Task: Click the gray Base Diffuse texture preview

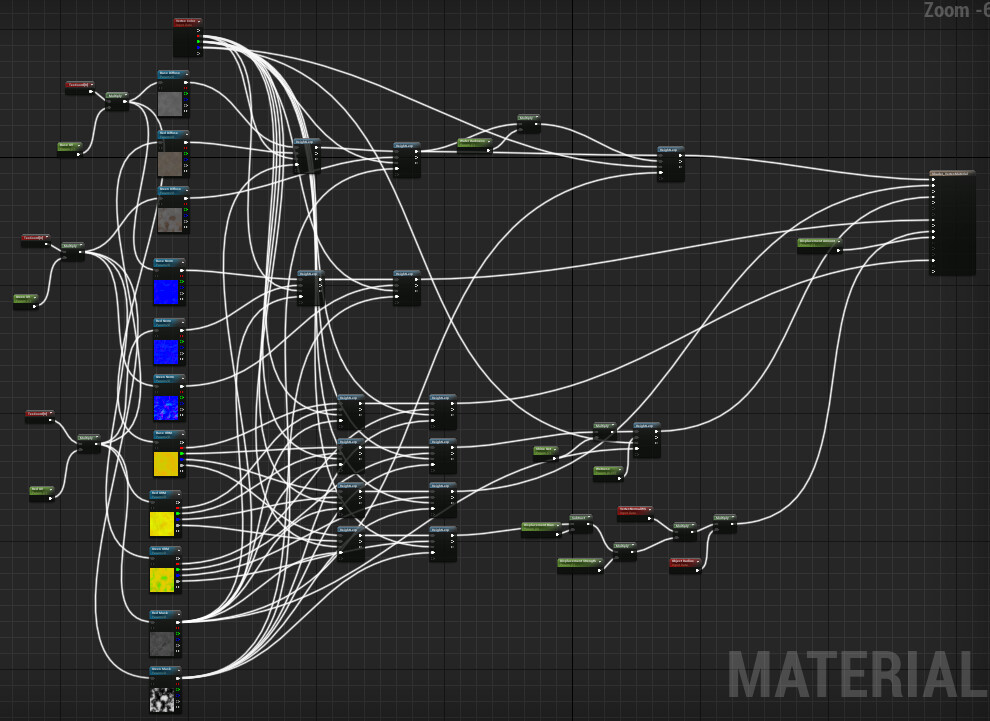Action: click(170, 104)
